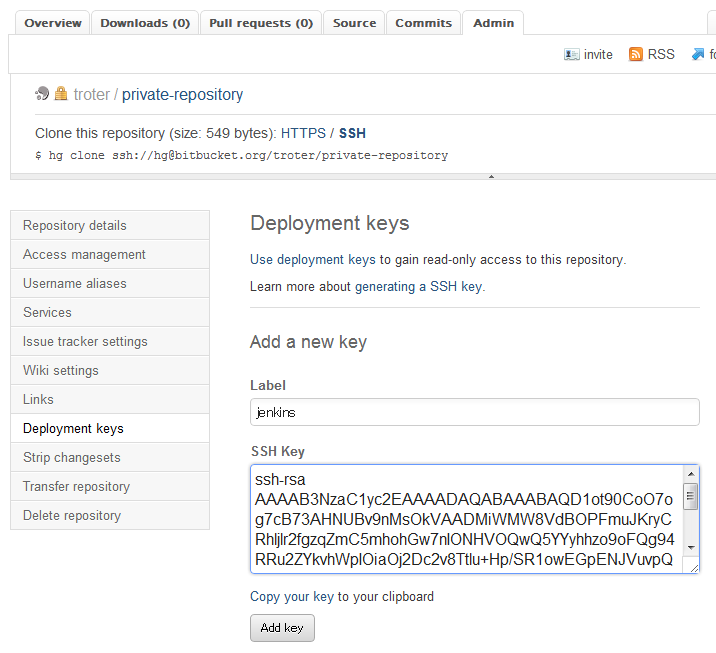Select the SSH clone option
The height and width of the screenshot is (653, 716).
point(352,133)
